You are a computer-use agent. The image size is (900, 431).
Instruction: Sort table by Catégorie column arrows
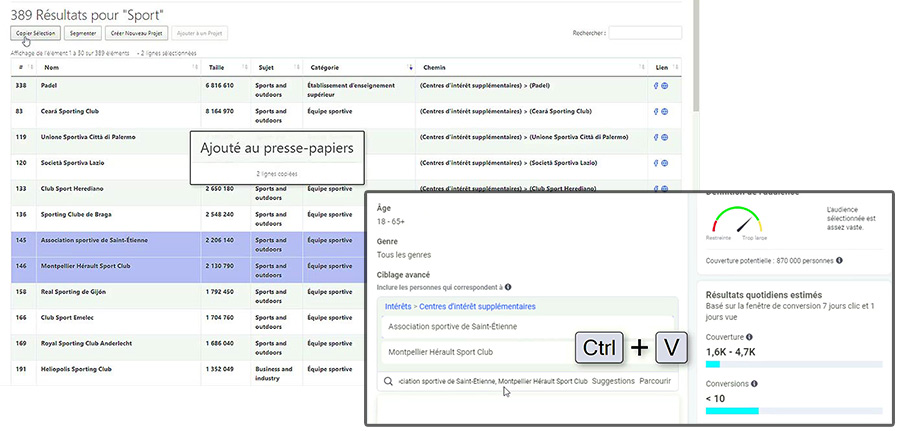tap(410, 68)
